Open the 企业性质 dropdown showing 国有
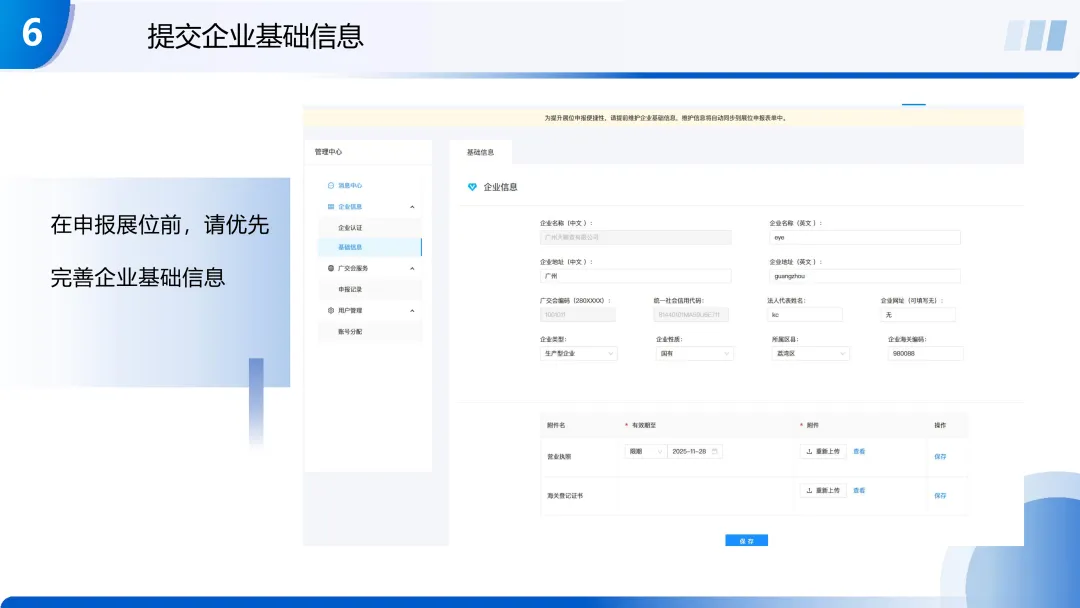Viewport: 1080px width, 608px height. pos(694,353)
